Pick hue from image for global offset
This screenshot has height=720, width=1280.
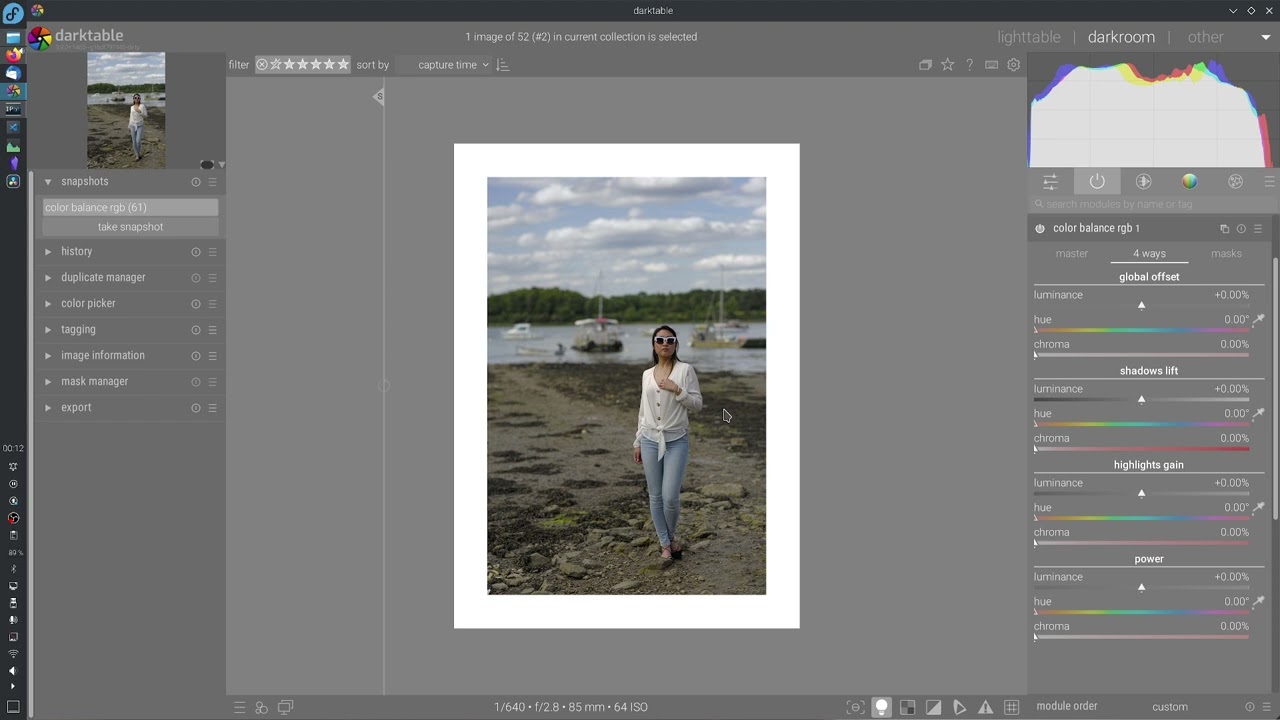(x=1259, y=320)
